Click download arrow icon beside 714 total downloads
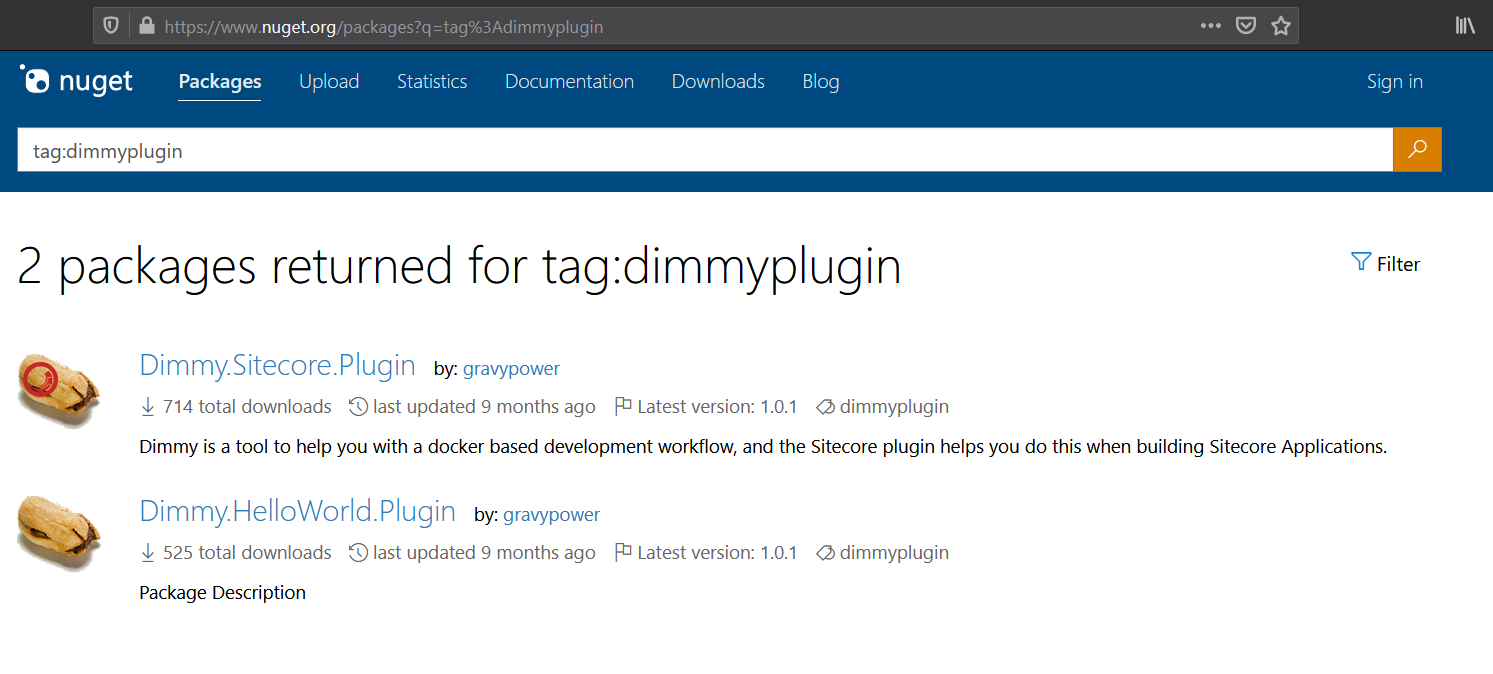 click(x=148, y=407)
